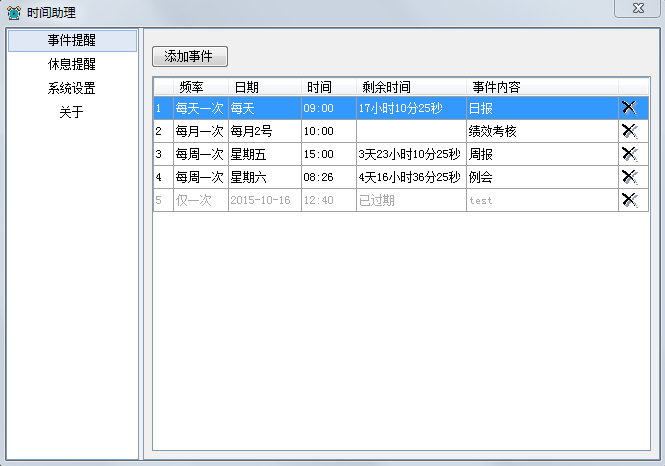This screenshot has width=665, height=466.
Task: Select the 4天16小时36分25秒 remaining time cell
Action: point(411,177)
